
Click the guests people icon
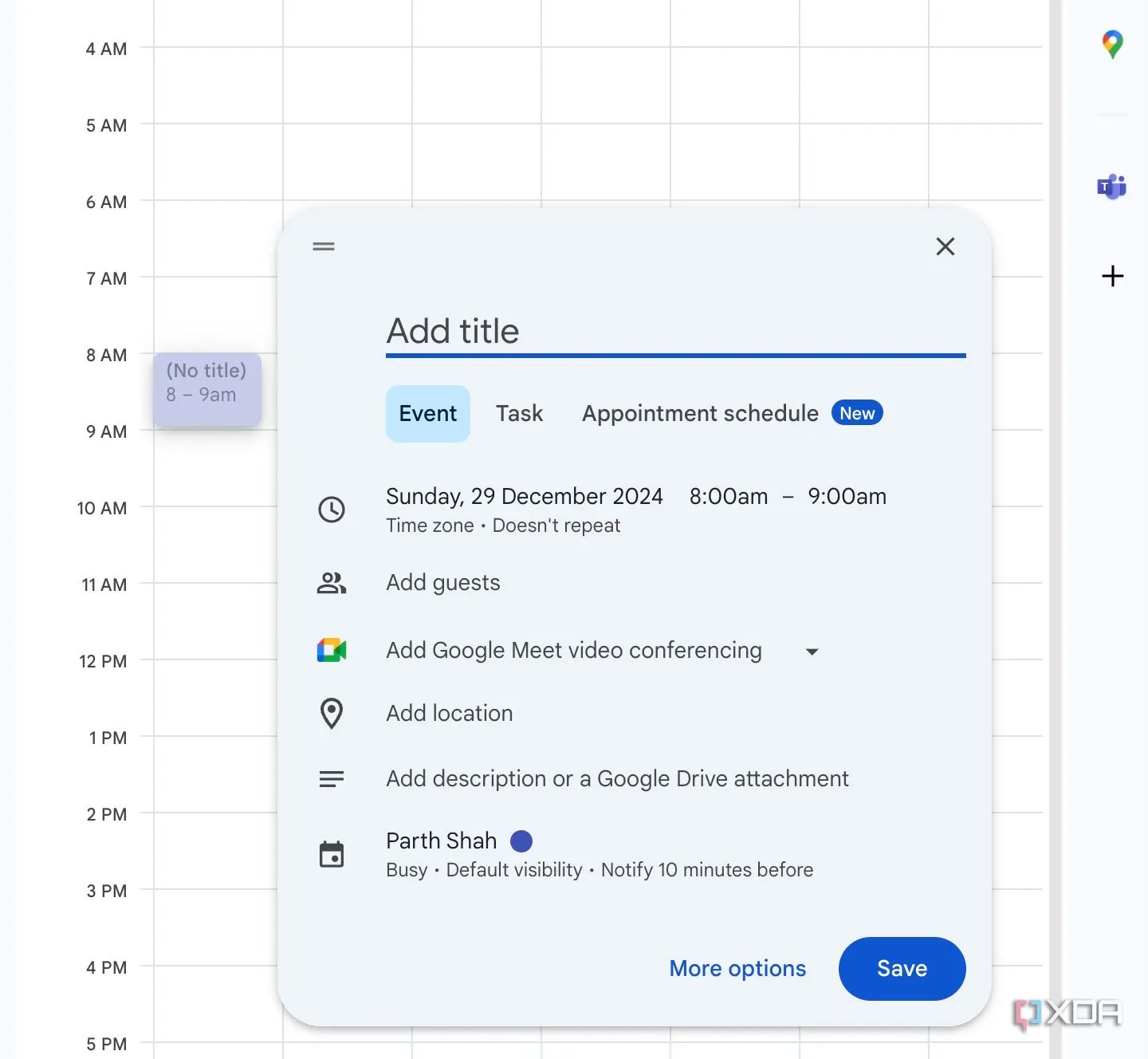(332, 583)
